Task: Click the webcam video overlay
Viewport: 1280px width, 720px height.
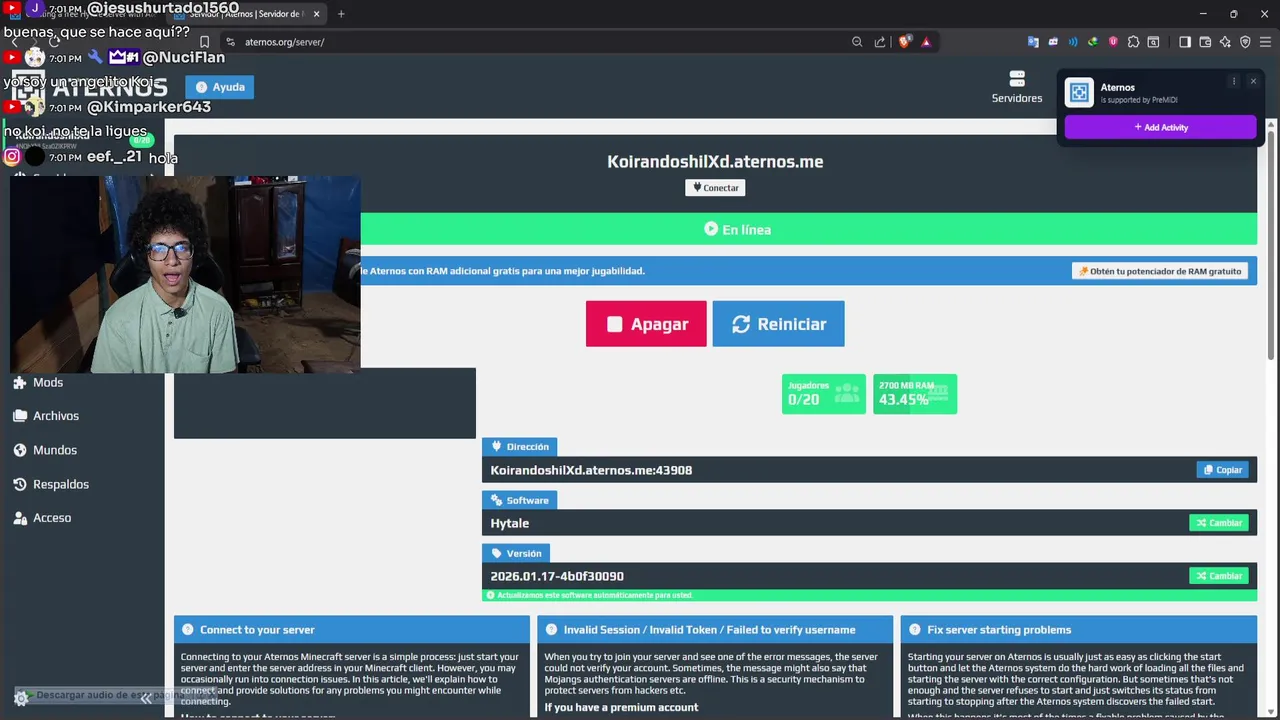Action: 185,275
